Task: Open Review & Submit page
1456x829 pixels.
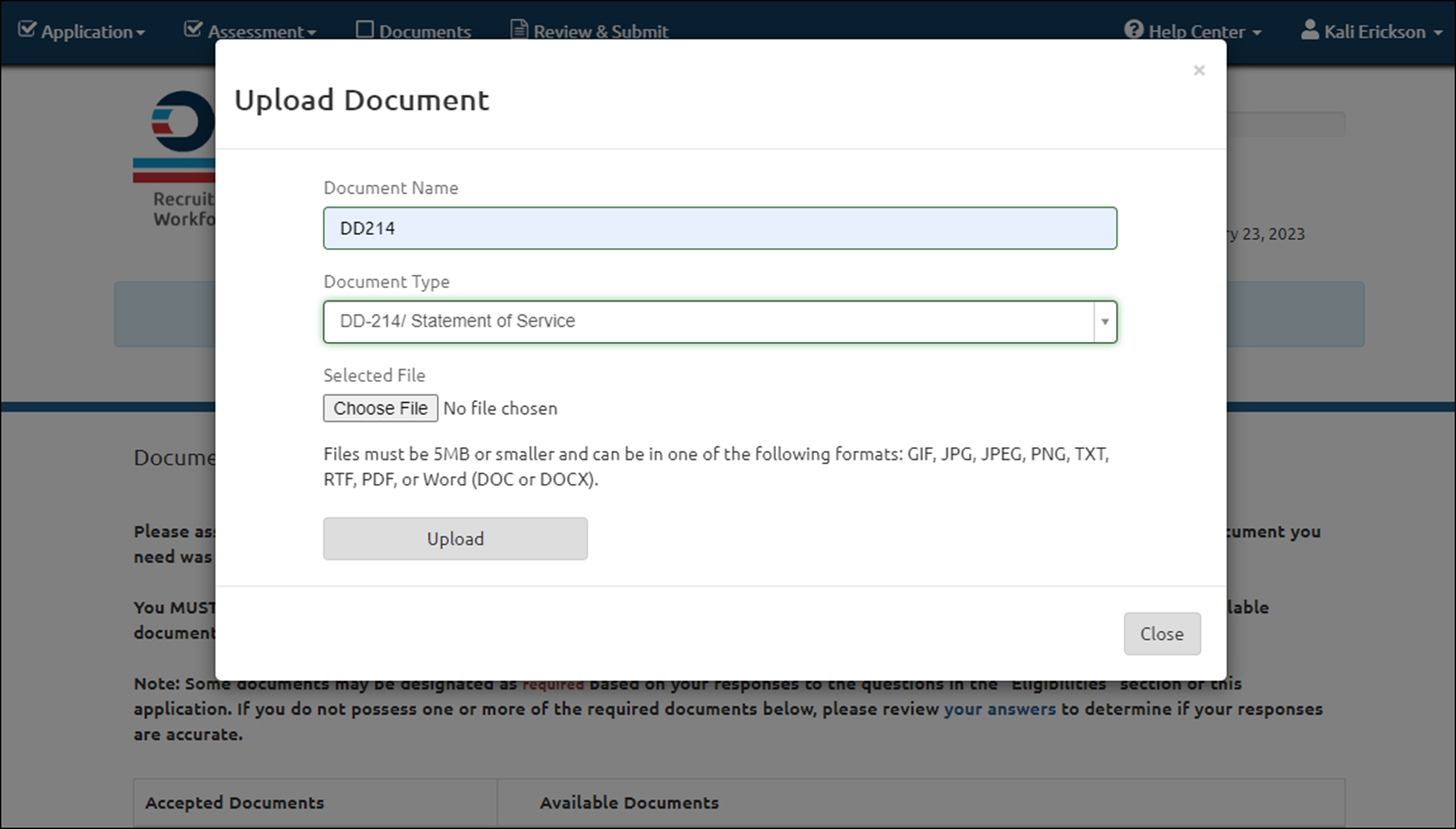Action: click(x=590, y=31)
